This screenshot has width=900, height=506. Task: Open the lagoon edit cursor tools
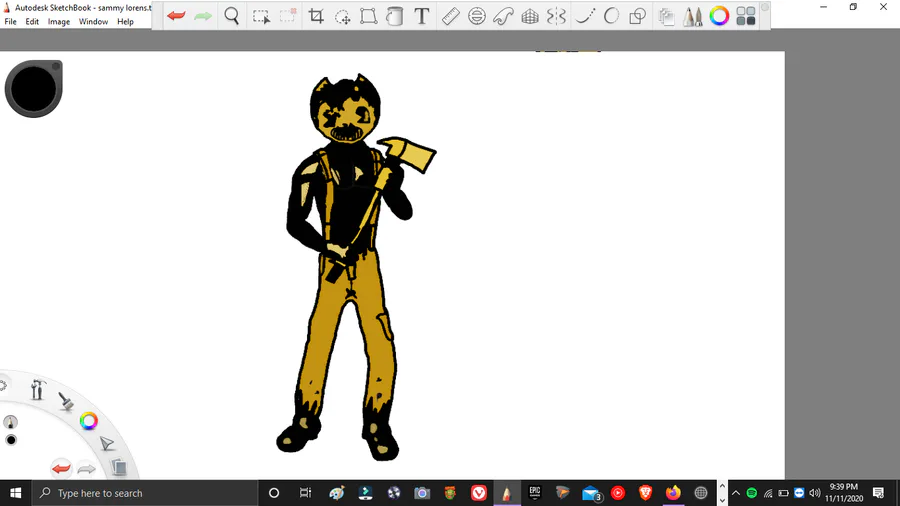click(107, 443)
